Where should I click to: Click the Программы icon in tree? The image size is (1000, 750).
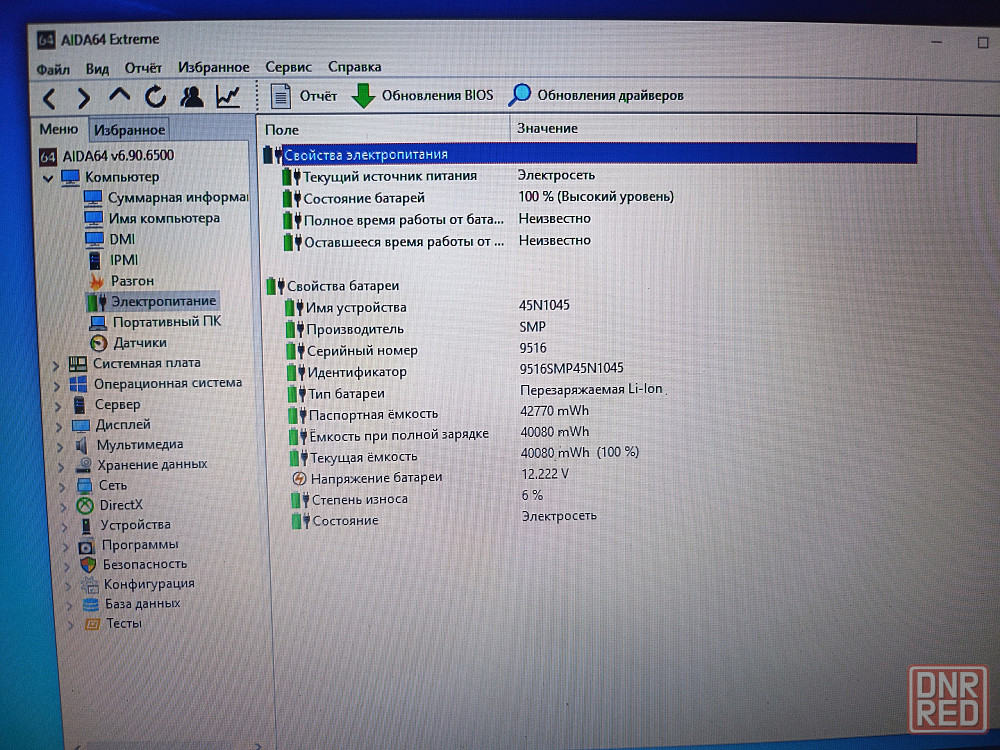(87, 547)
